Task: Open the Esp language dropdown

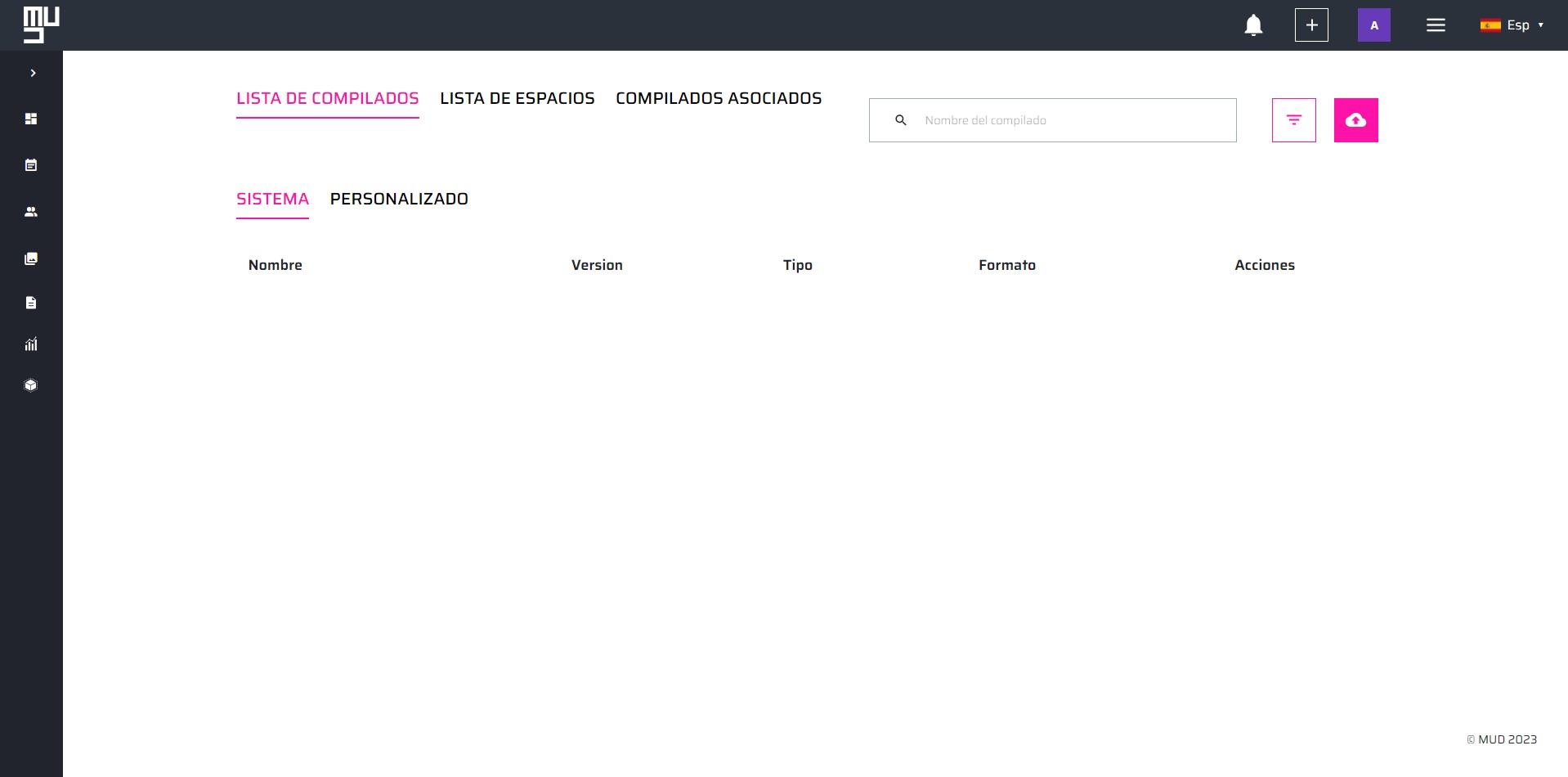Action: 1512,25
